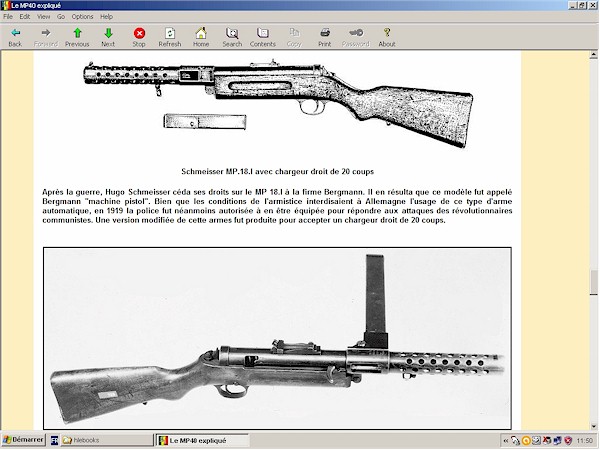Click the vertical scrollbar thumb
600x450 pixels.
pyautogui.click(x=593, y=282)
